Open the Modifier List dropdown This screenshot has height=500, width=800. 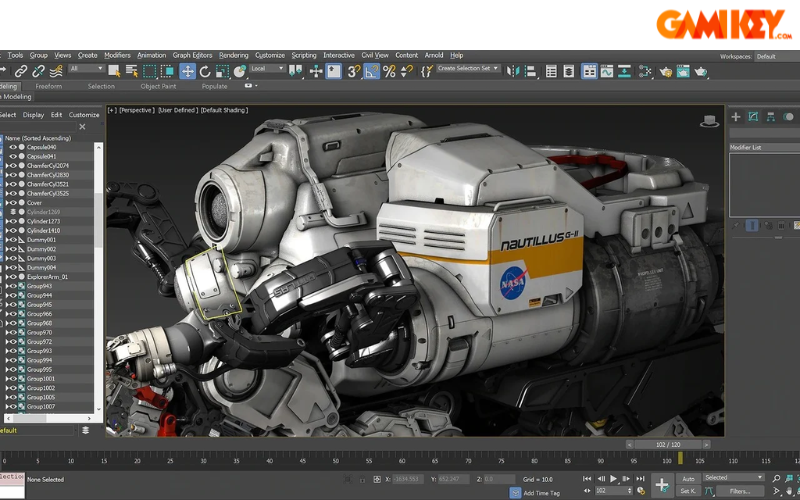pos(764,147)
